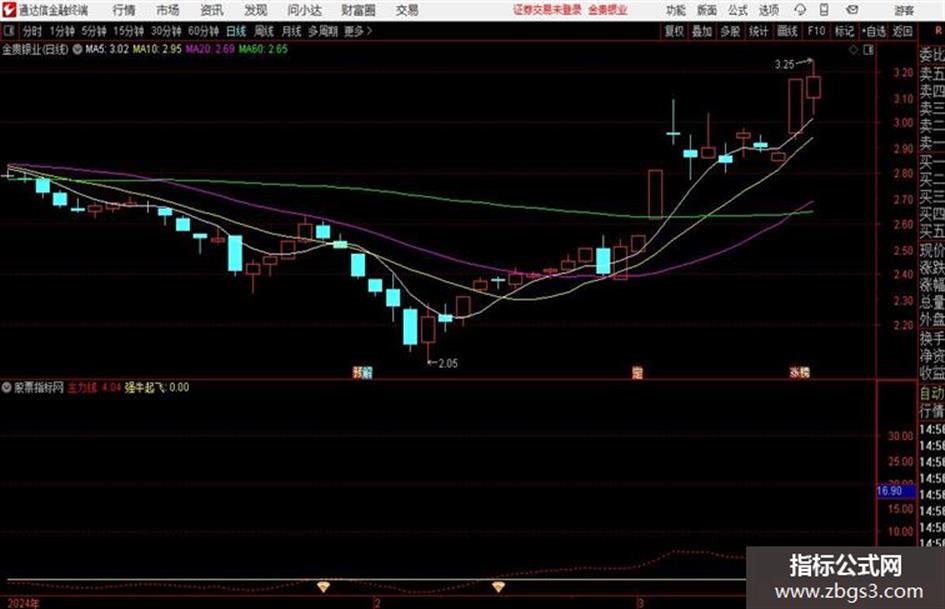Open the 问小达 menu
Viewport: 945px width, 609px height.
pyautogui.click(x=304, y=10)
